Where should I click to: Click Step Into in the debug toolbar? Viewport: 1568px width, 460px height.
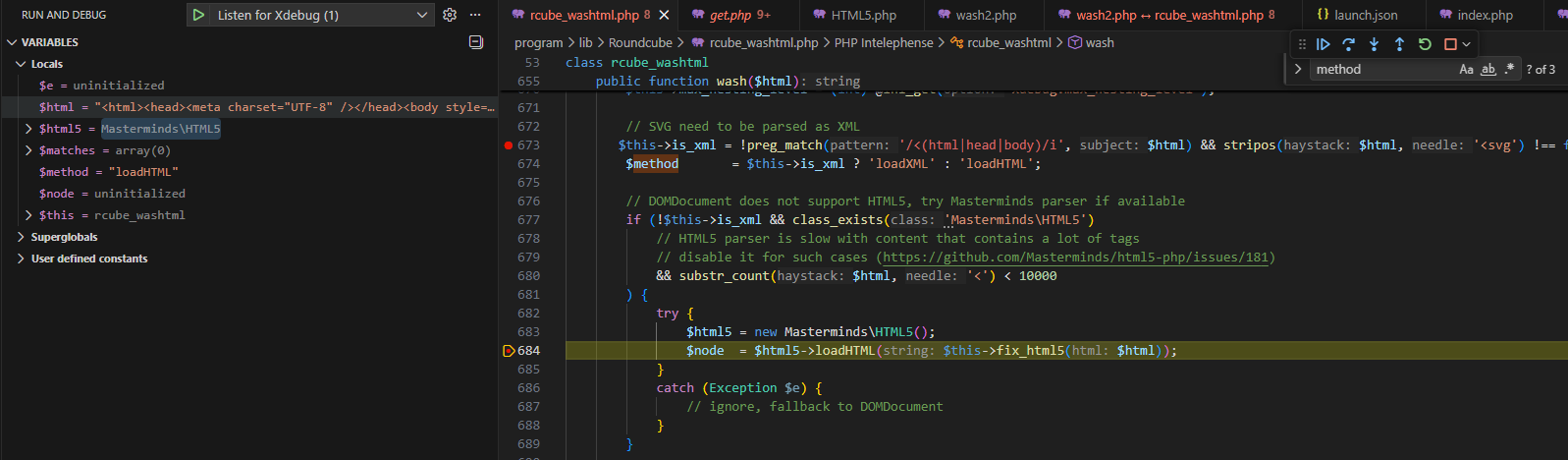point(1375,44)
